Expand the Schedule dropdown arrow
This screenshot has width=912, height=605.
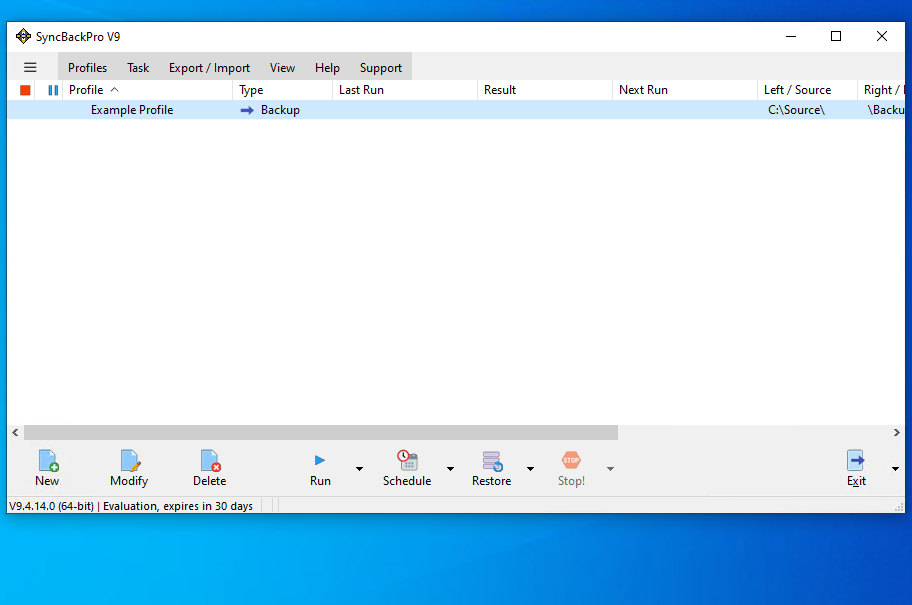coord(450,469)
